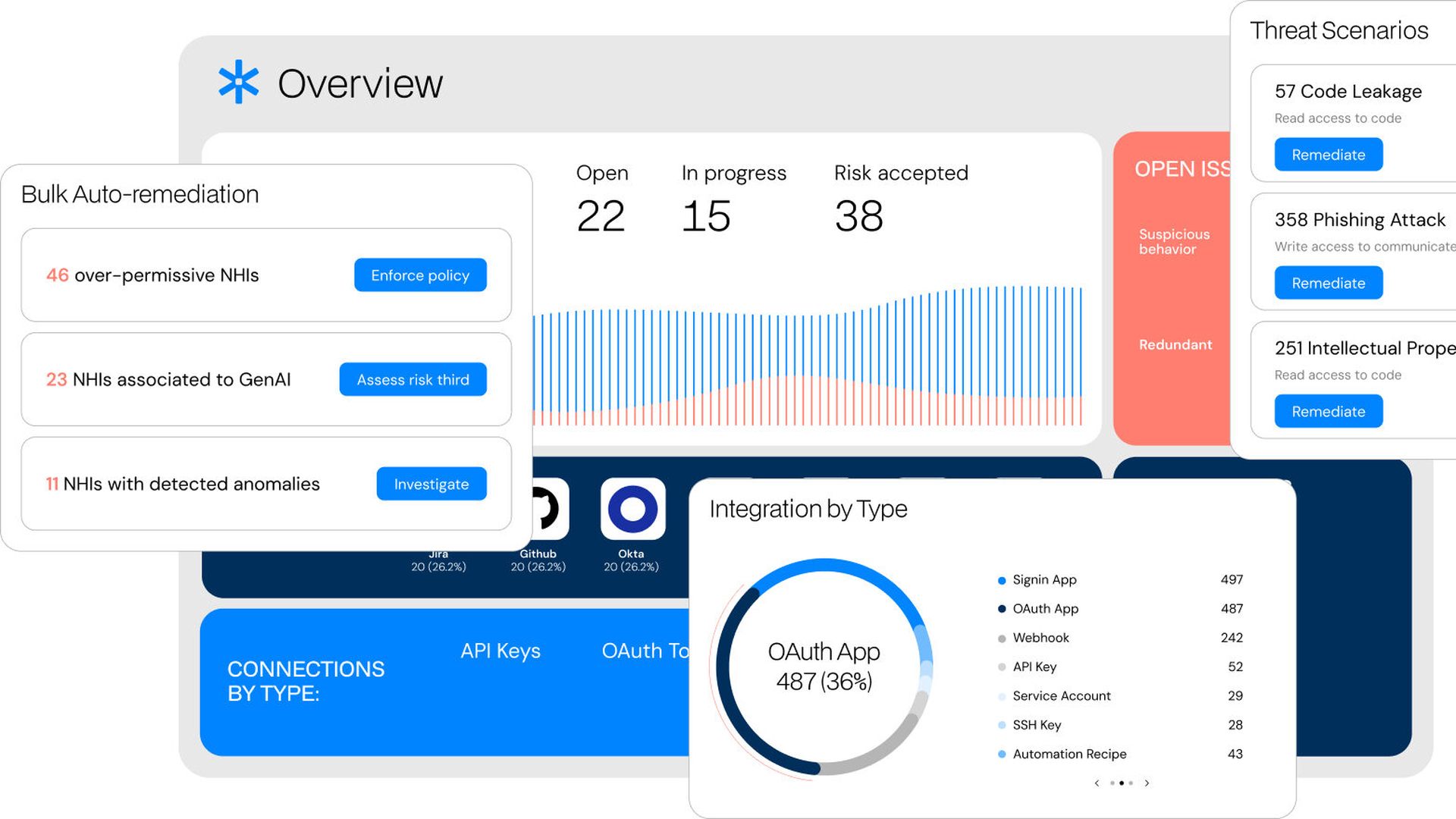This screenshot has width=1456, height=819.
Task: Select the OAuth connection type tab
Action: click(x=645, y=651)
